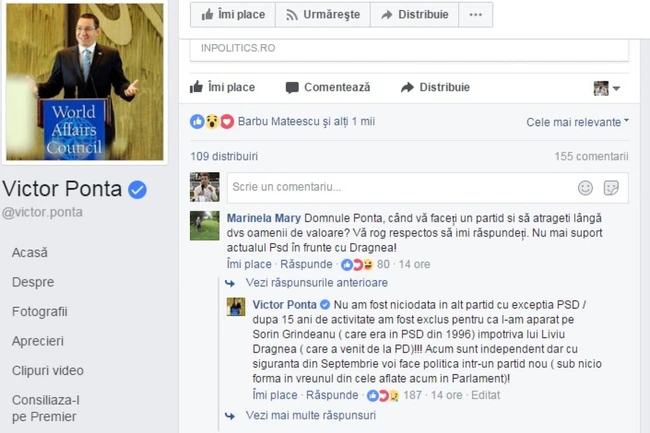
Task: Click the post reactions emoji icons
Action: (212, 121)
